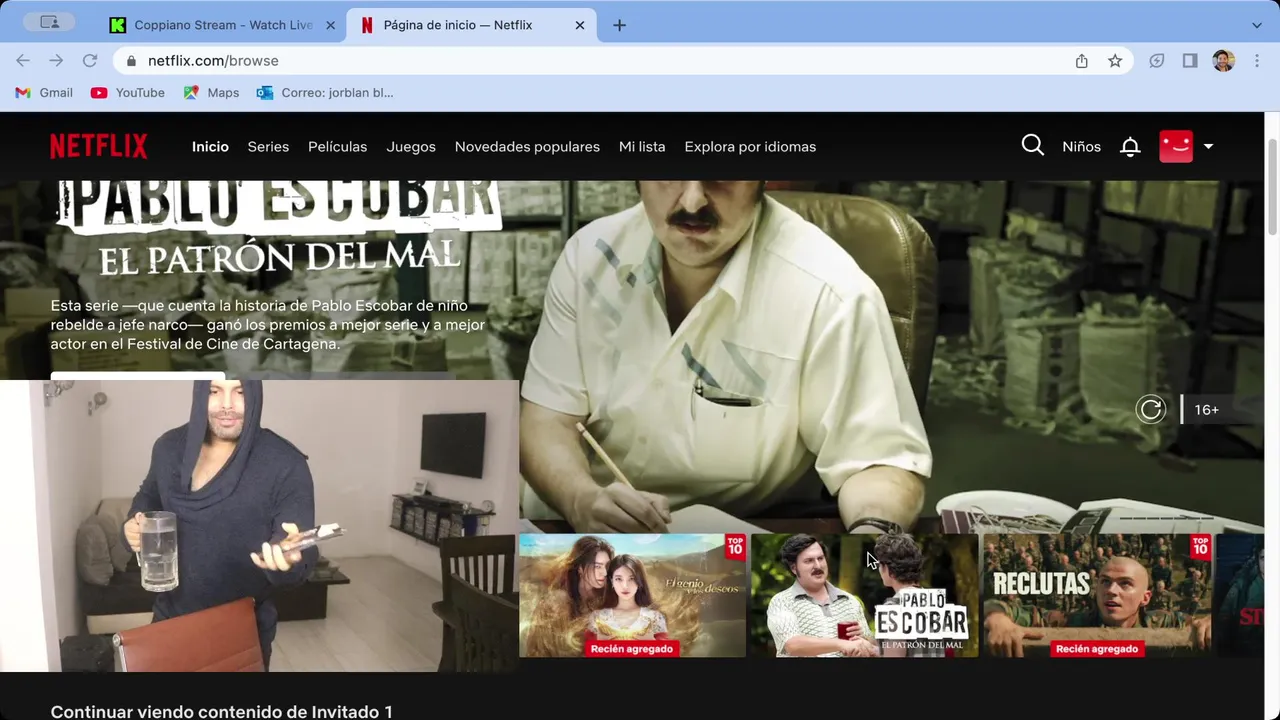This screenshot has height=720, width=1280.
Task: Click the window switcher icon in tab strip
Action: pos(49,22)
